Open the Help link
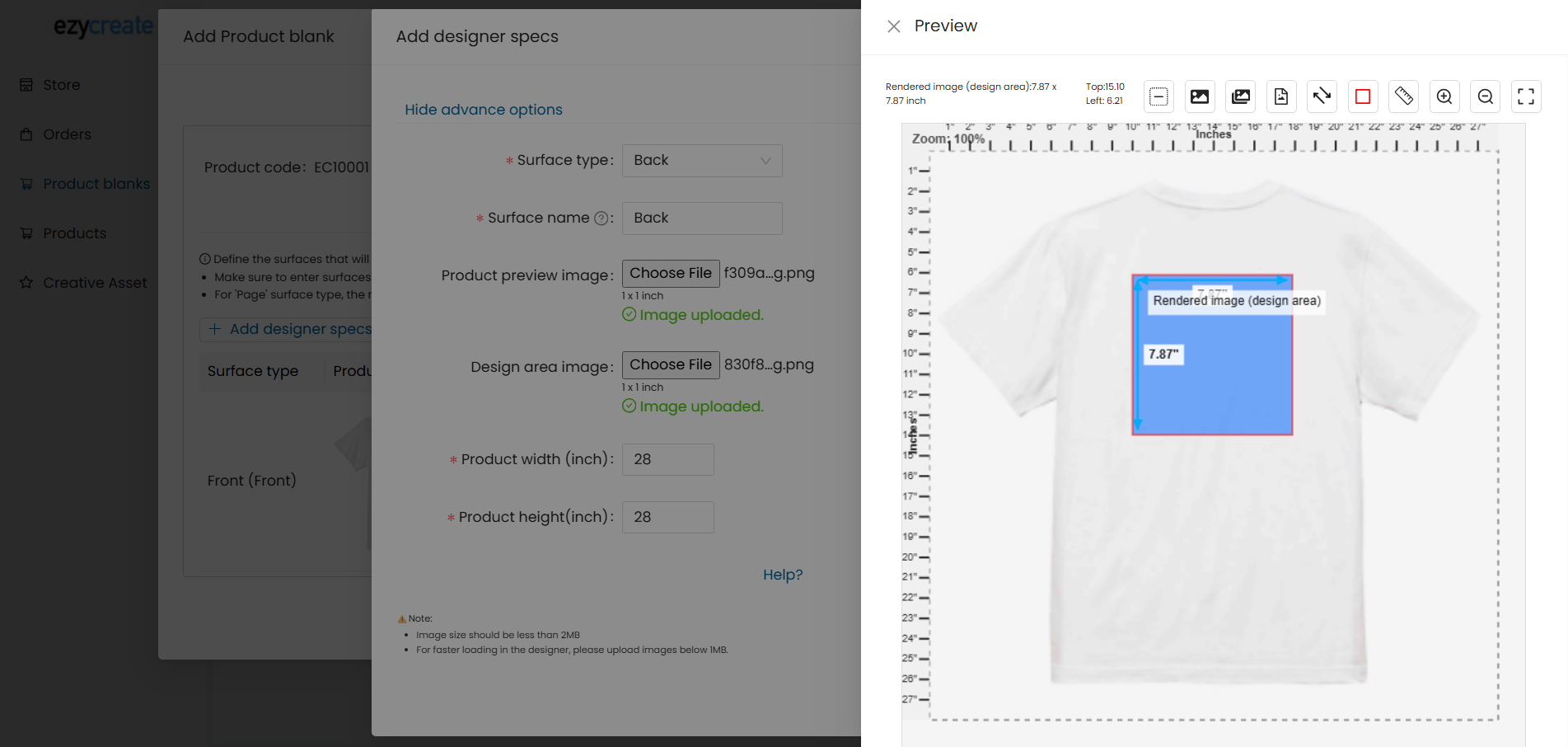This screenshot has height=747, width=1568. (x=782, y=575)
